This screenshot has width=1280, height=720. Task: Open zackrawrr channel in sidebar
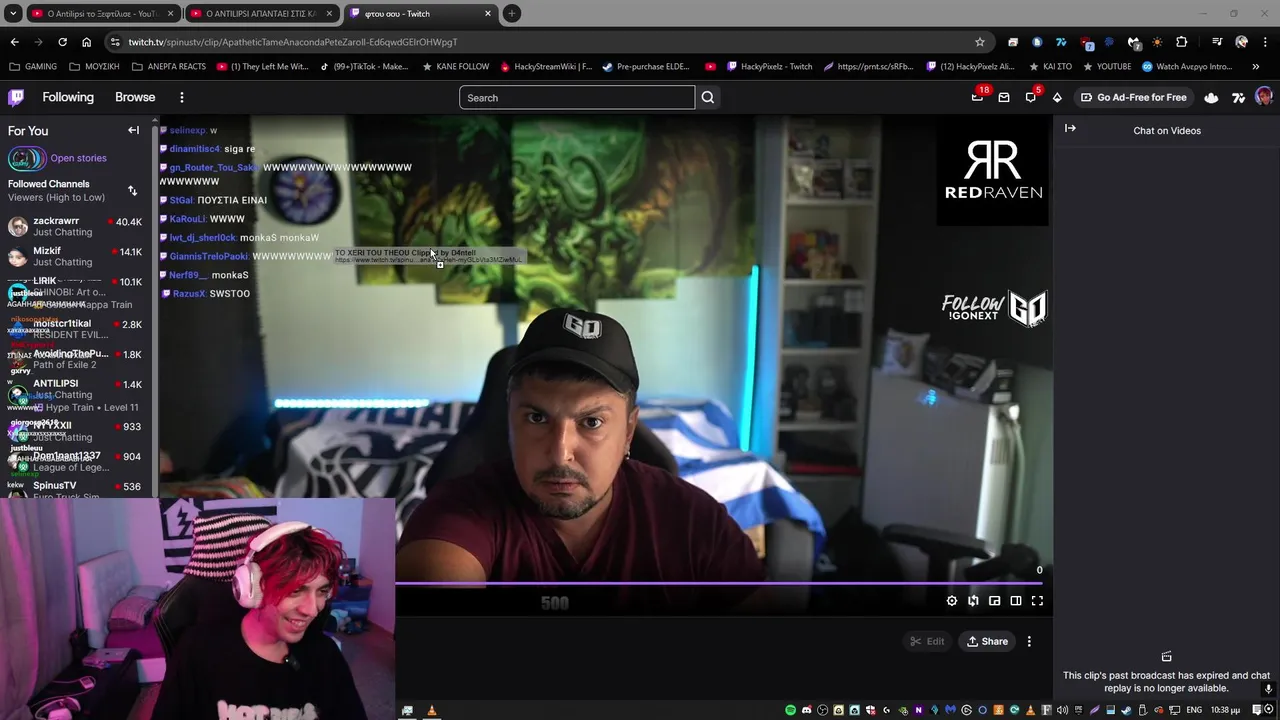pyautogui.click(x=76, y=226)
